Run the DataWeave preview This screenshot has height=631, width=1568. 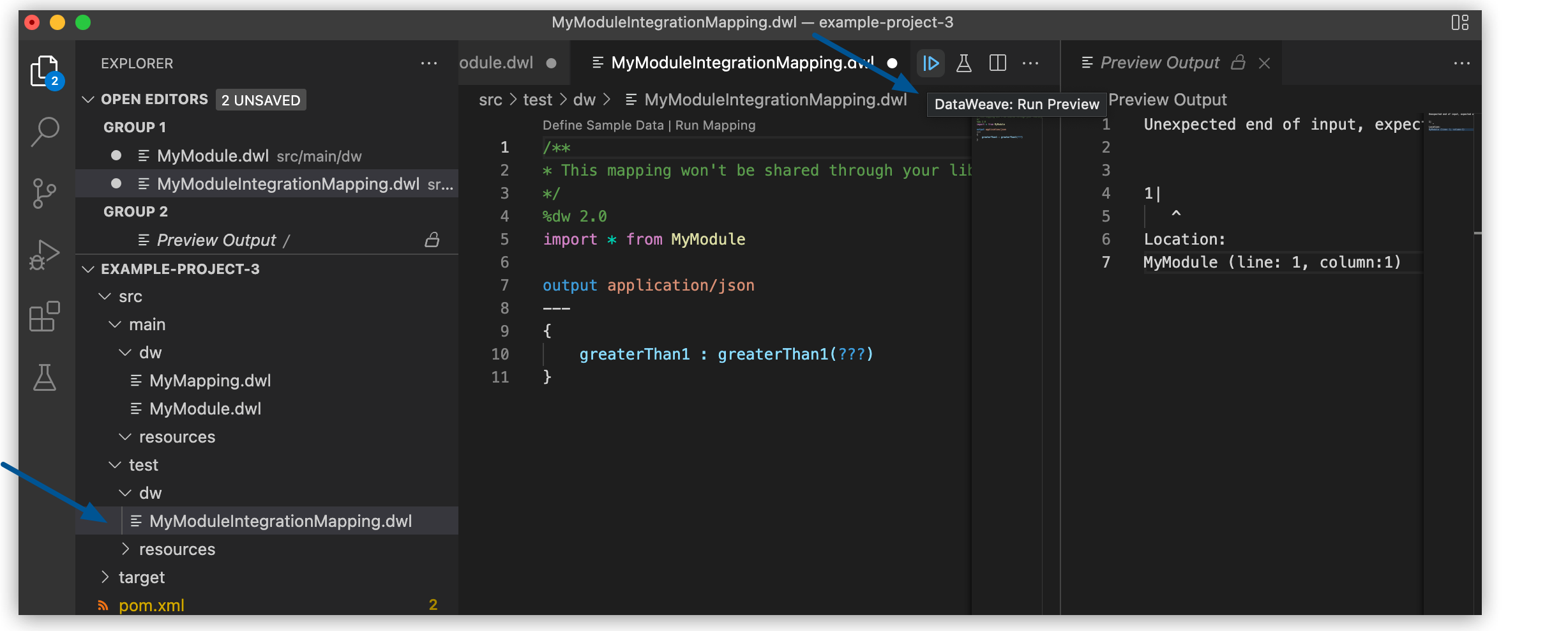click(x=931, y=63)
